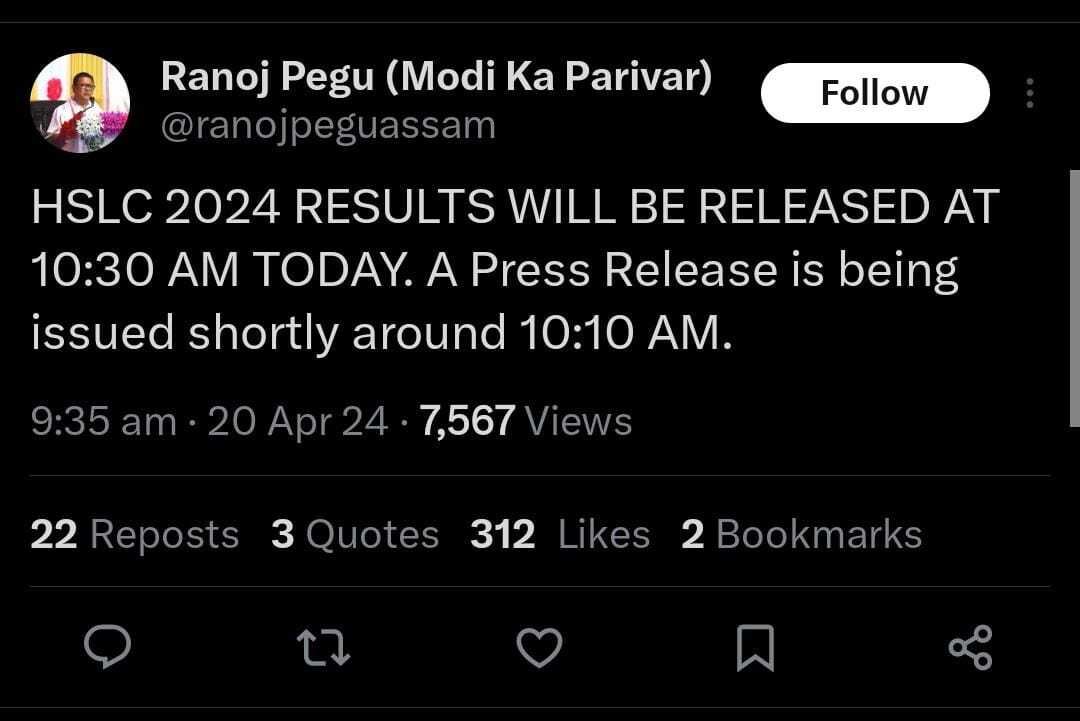Viewport: 1080px width, 721px height.
Task: View the 22 Reposts list
Action: [135, 534]
